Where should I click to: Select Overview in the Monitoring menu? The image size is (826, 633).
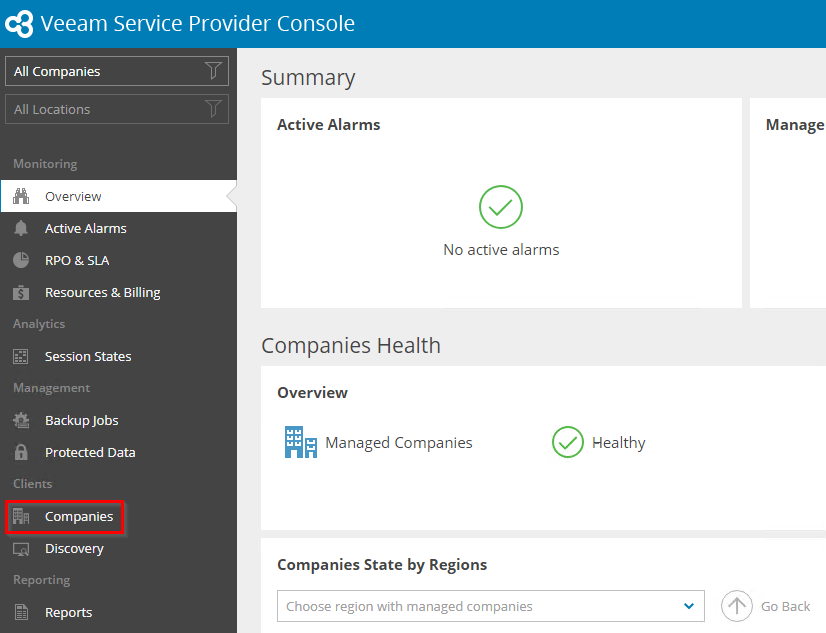point(119,196)
